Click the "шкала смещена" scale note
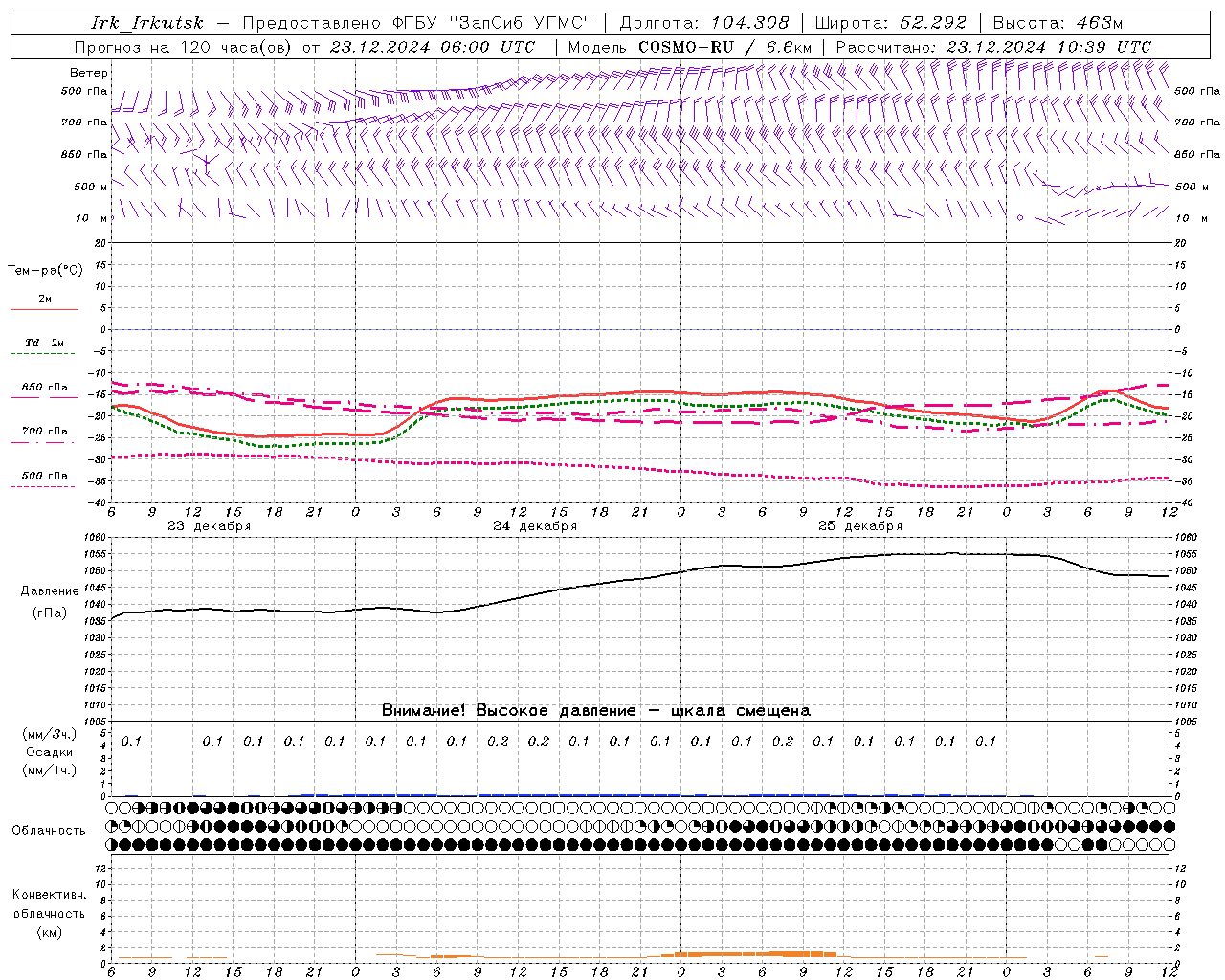 [741, 711]
